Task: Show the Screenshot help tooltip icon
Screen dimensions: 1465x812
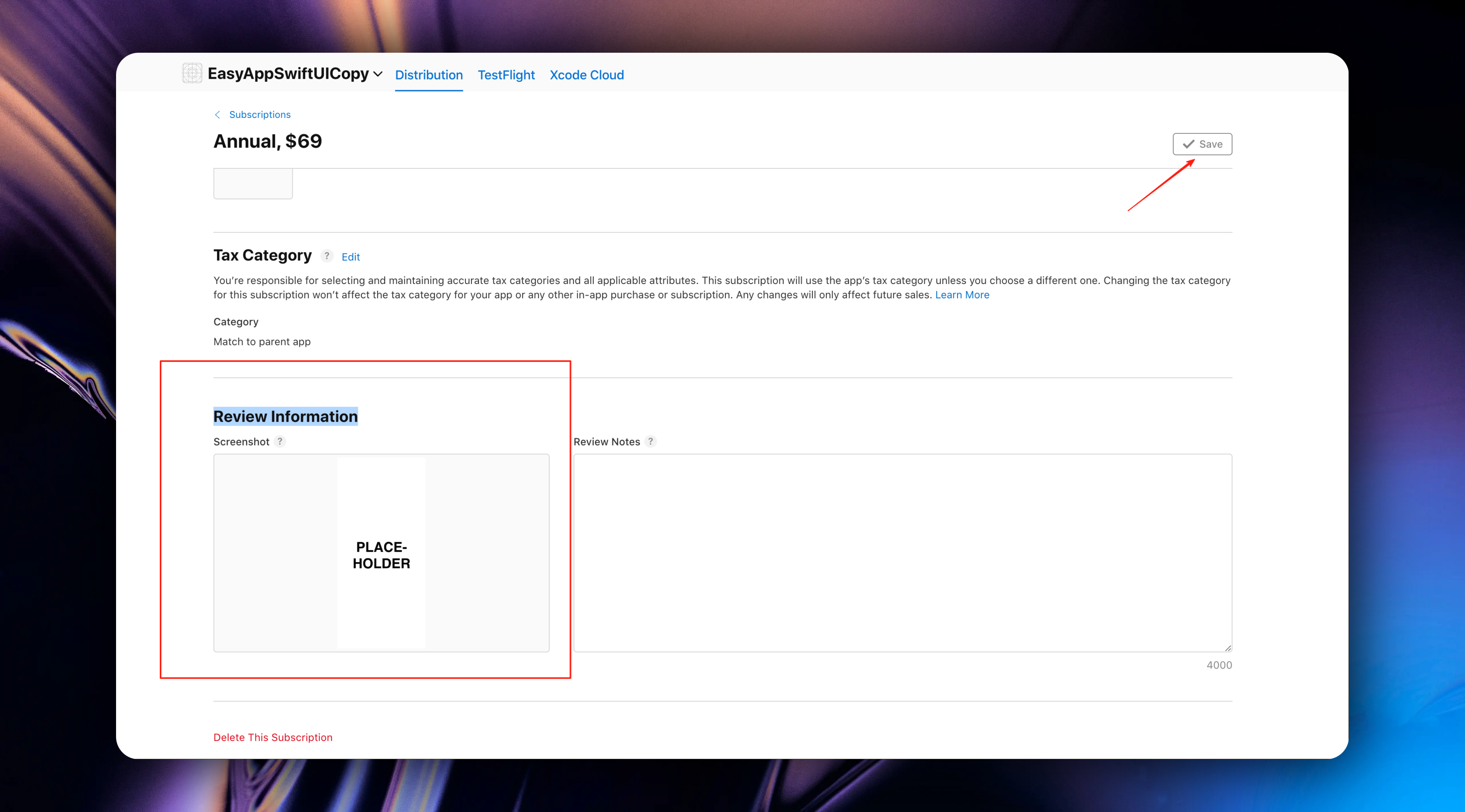Action: pos(280,441)
